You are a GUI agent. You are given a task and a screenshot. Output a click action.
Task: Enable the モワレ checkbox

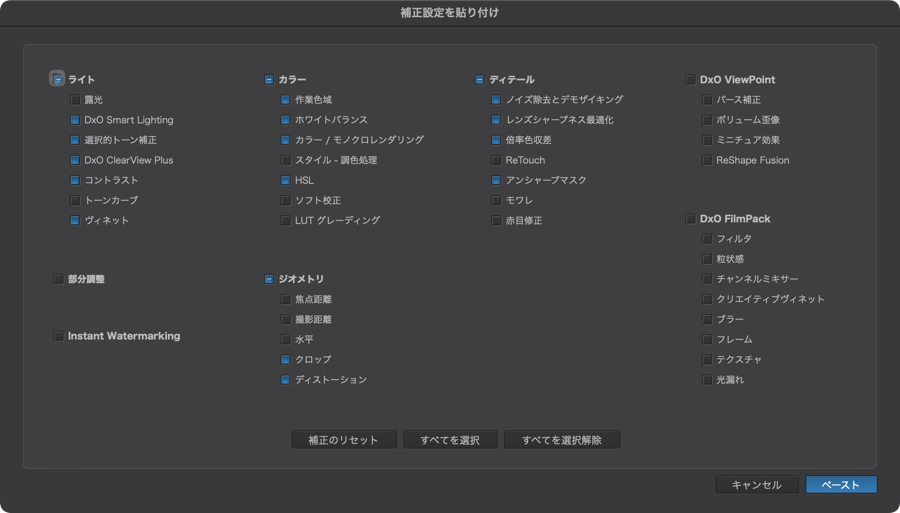496,200
